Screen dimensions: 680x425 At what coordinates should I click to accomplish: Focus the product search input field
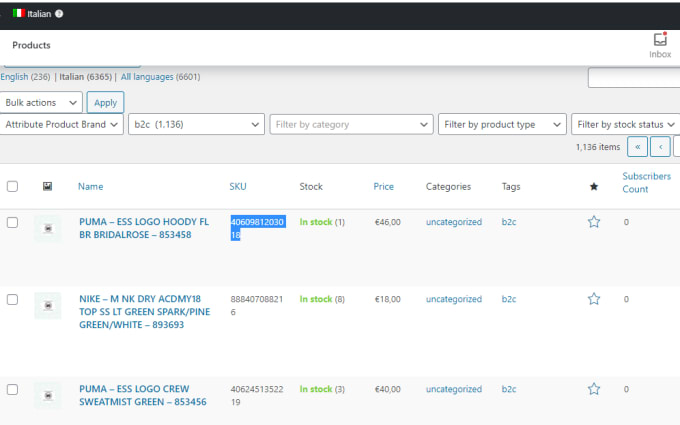(x=634, y=78)
